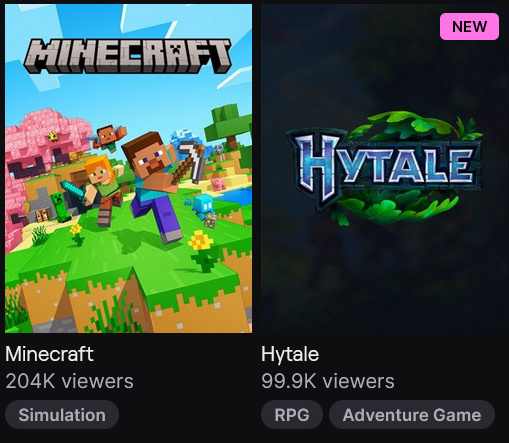Select the RPG tag
Screen dimensions: 509x443
pos(292,415)
